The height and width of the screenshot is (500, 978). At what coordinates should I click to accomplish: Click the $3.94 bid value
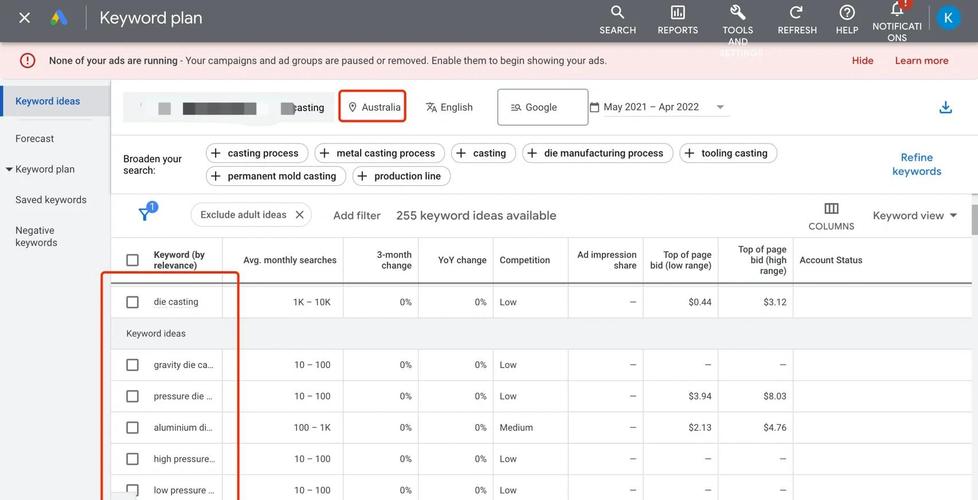click(x=699, y=396)
